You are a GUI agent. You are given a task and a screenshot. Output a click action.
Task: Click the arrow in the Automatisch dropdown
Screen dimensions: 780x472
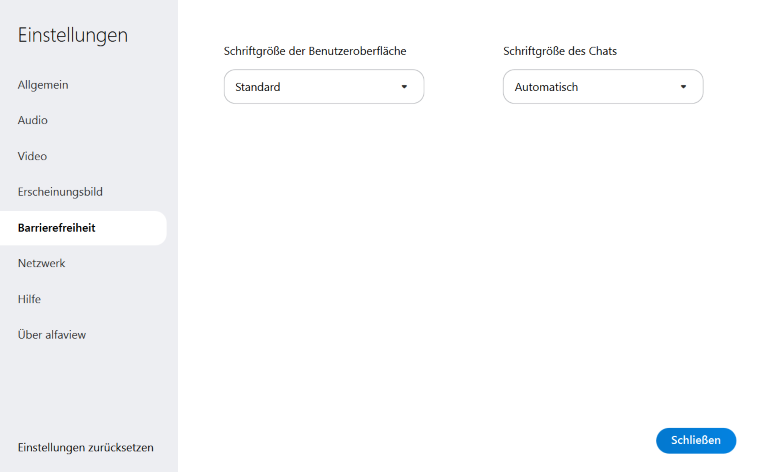(683, 87)
